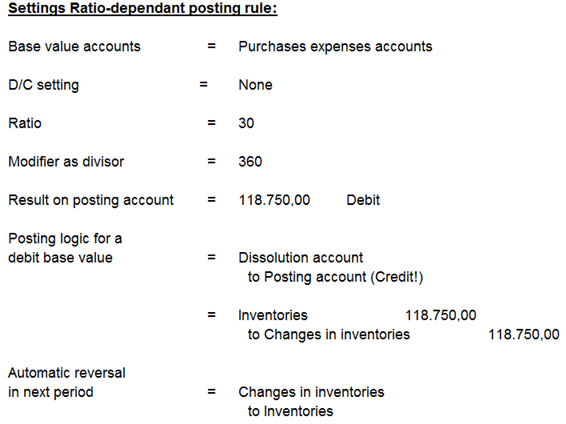Select the final 'to Inventories' line
This screenshot has height=424, width=566.
click(291, 411)
